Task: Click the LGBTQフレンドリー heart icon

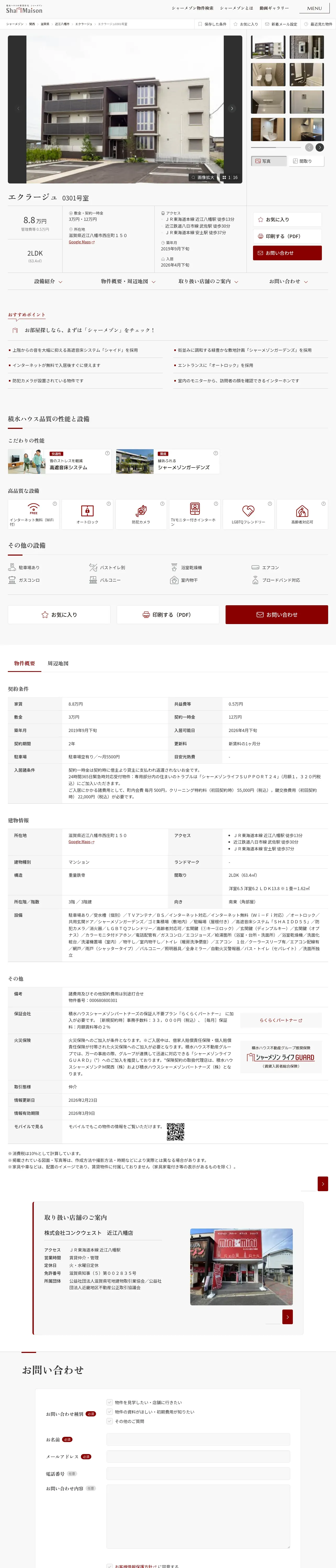Action: (x=248, y=510)
